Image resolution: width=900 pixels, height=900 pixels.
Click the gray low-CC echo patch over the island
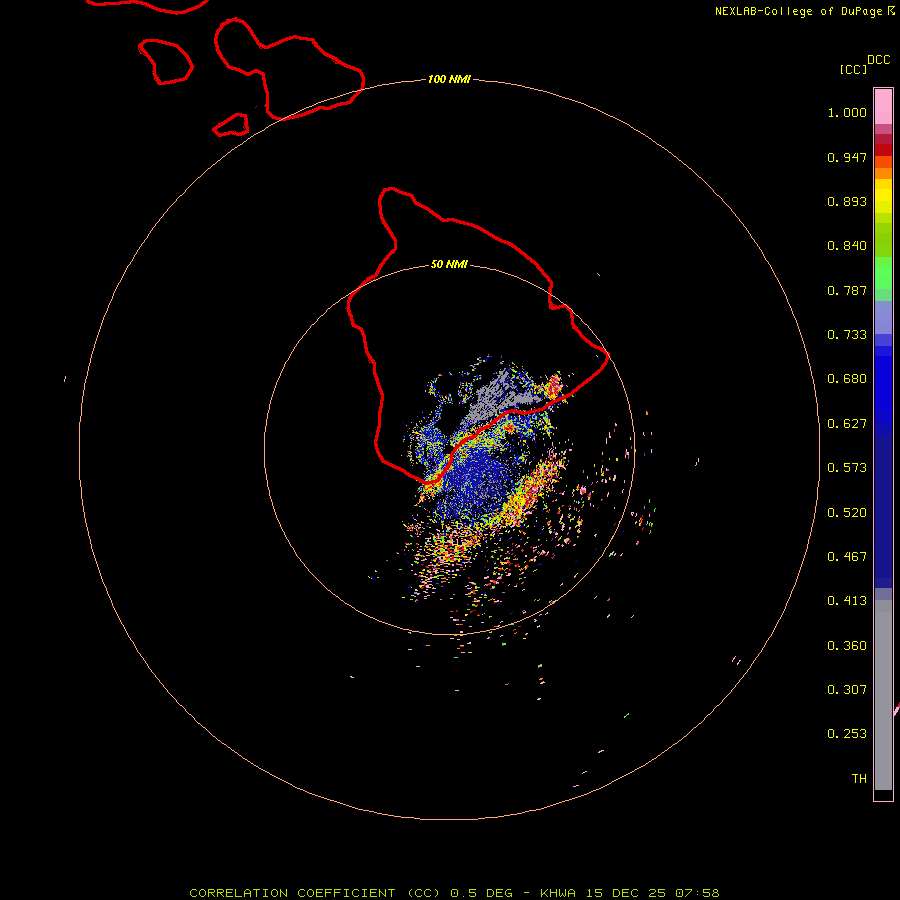pyautogui.click(x=498, y=396)
